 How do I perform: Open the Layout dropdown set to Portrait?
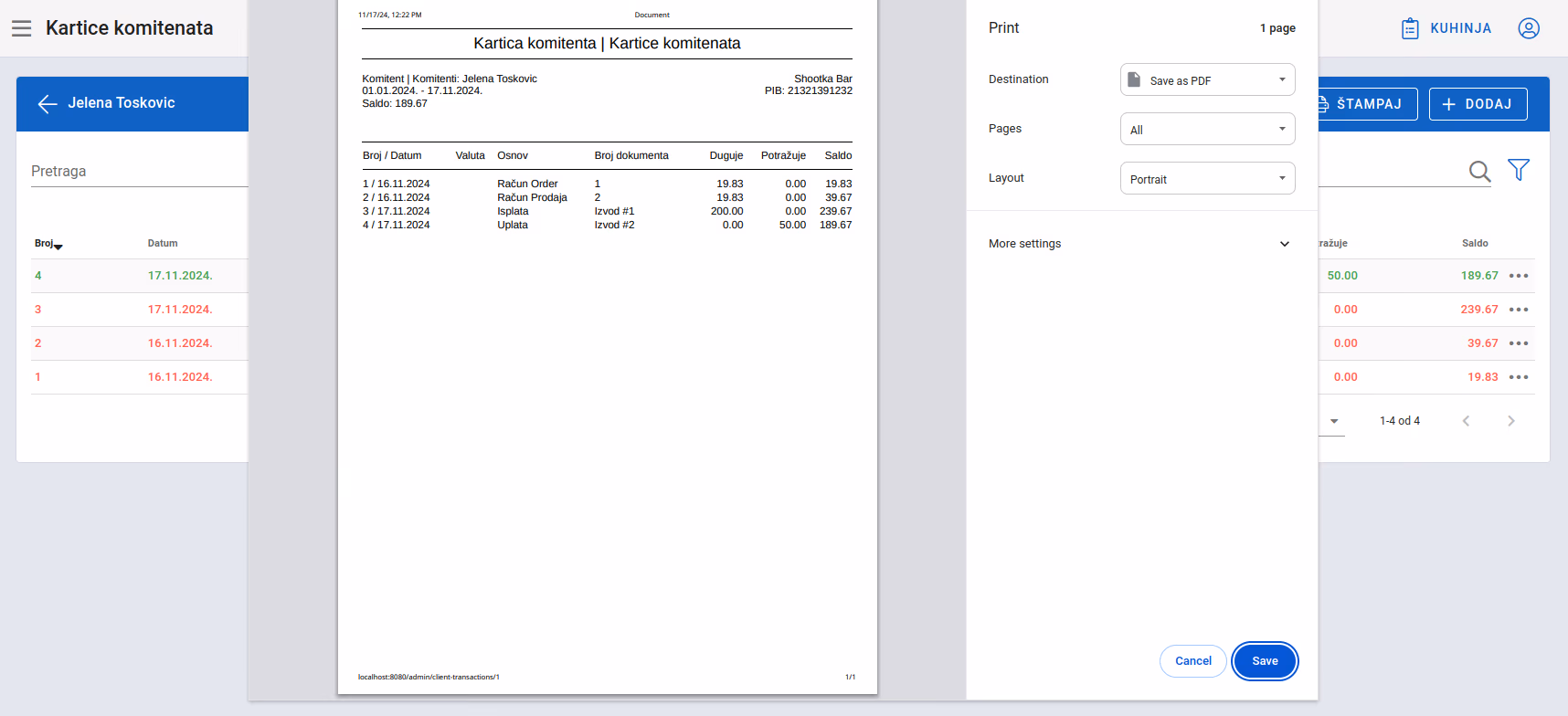click(1207, 178)
